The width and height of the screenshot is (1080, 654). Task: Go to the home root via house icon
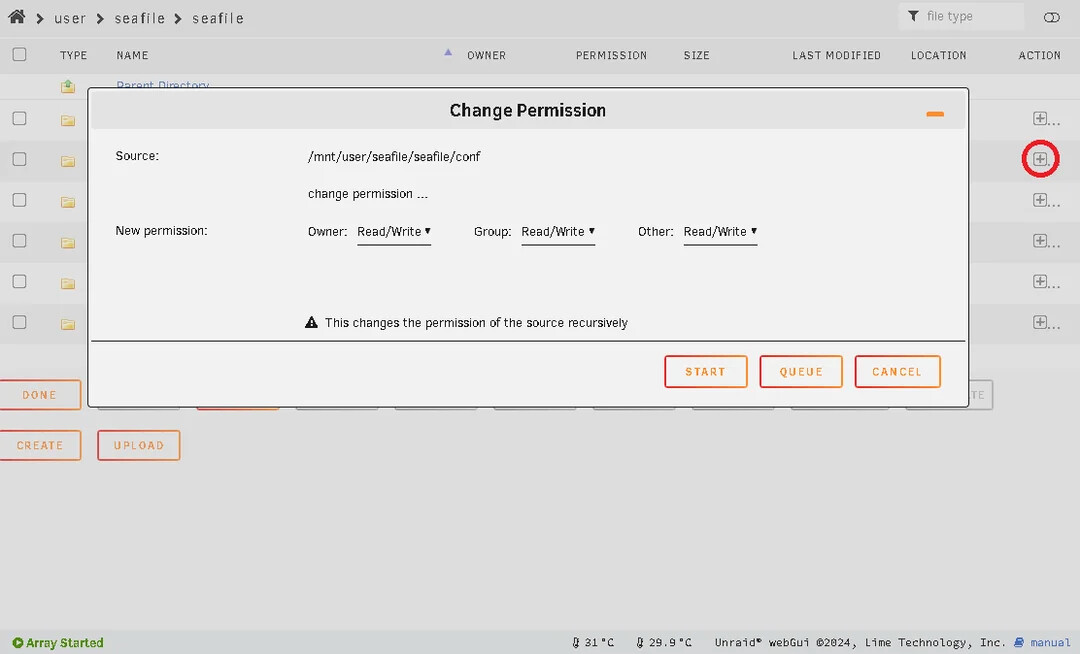(x=17, y=17)
